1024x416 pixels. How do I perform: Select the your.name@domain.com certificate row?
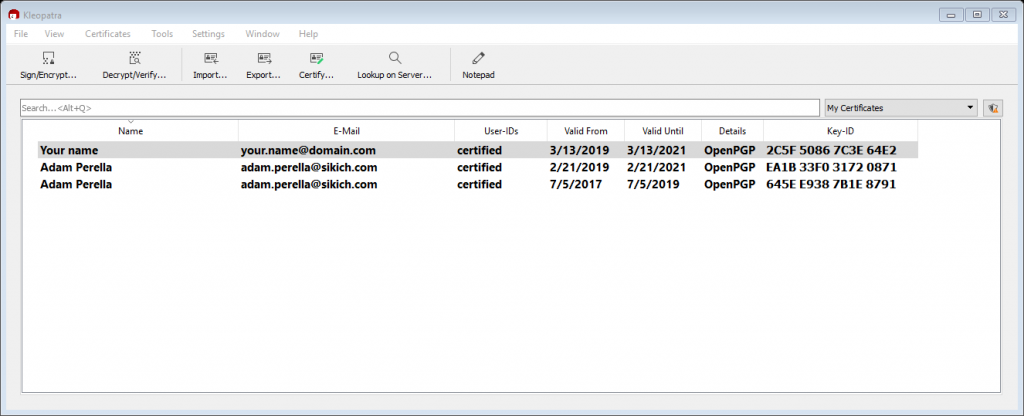click(x=307, y=151)
